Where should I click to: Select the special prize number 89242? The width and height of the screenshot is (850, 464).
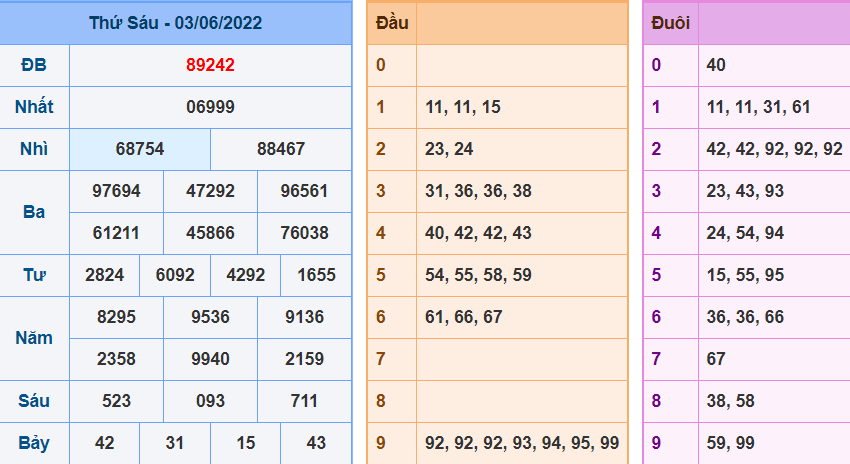click(x=210, y=65)
